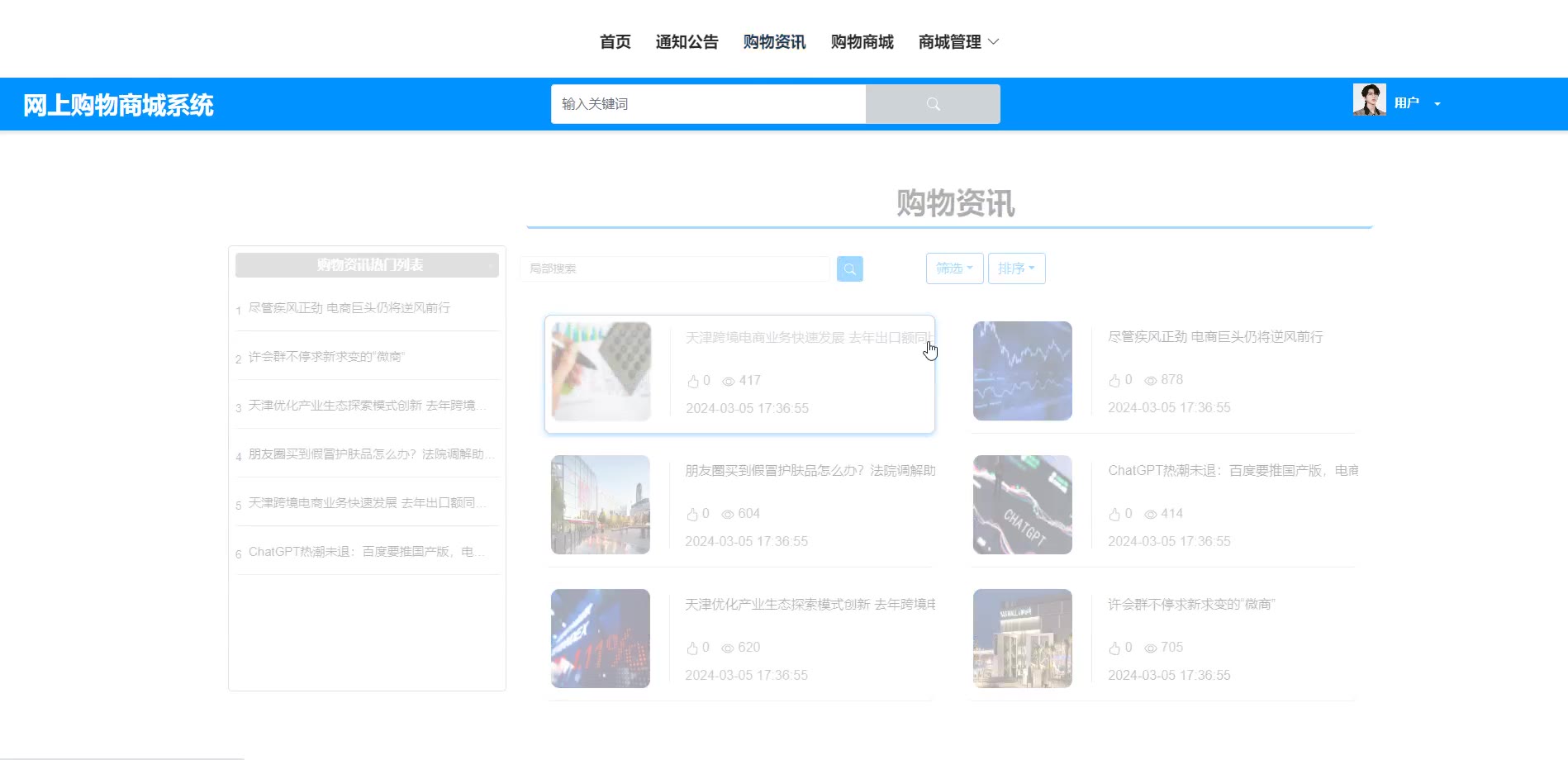This screenshot has width=1568, height=760.
Task: Click the user avatar picture
Action: (1369, 100)
